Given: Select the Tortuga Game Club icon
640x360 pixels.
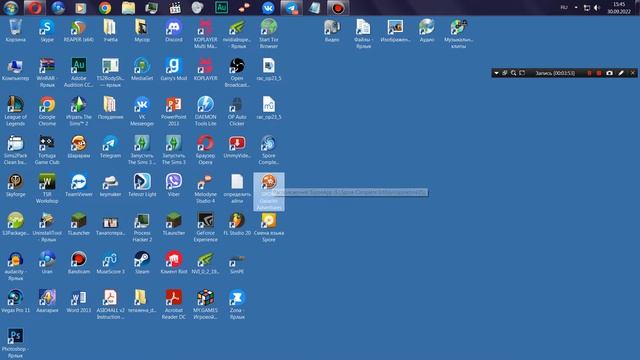Looking at the screenshot, I should tap(47, 150).
